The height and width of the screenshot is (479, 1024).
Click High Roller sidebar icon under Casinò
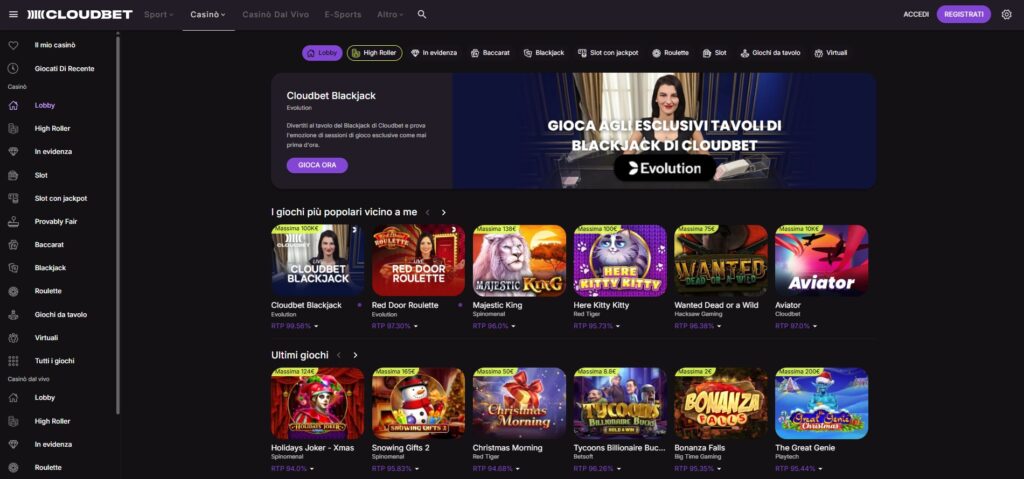pyautogui.click(x=13, y=129)
